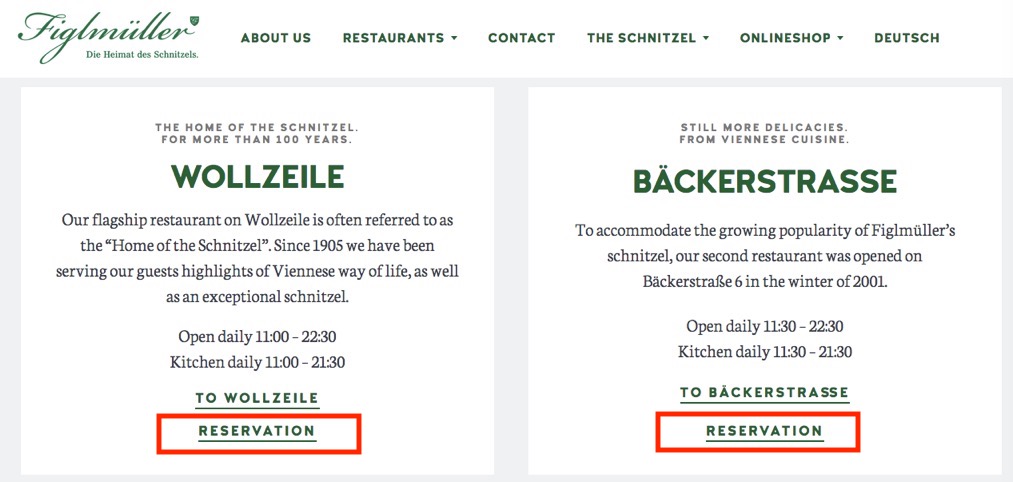Click the Figlmüller logo
This screenshot has height=482, width=1013.
point(109,36)
